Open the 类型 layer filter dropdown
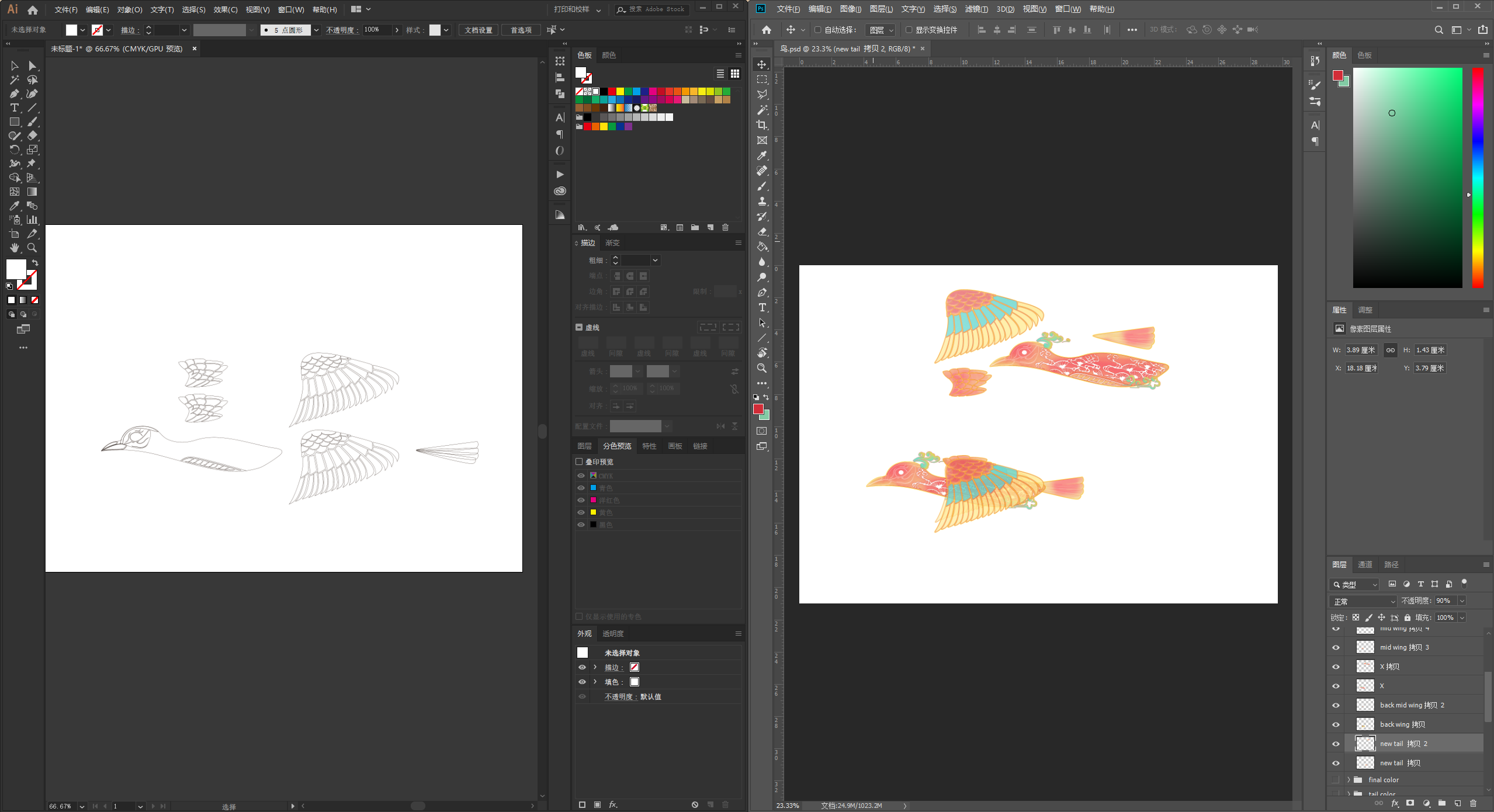The image size is (1494, 812). (x=1354, y=584)
